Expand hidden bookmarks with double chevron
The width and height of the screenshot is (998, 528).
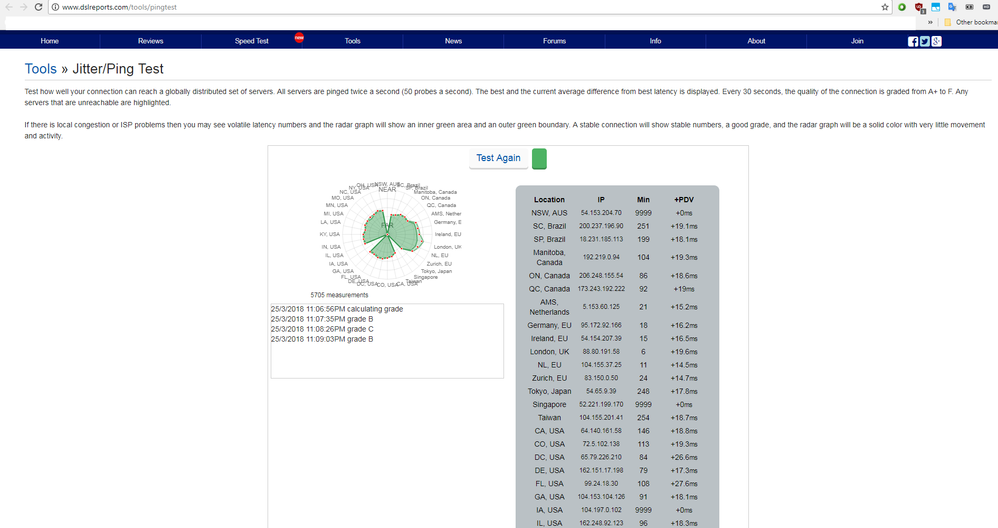(930, 21)
